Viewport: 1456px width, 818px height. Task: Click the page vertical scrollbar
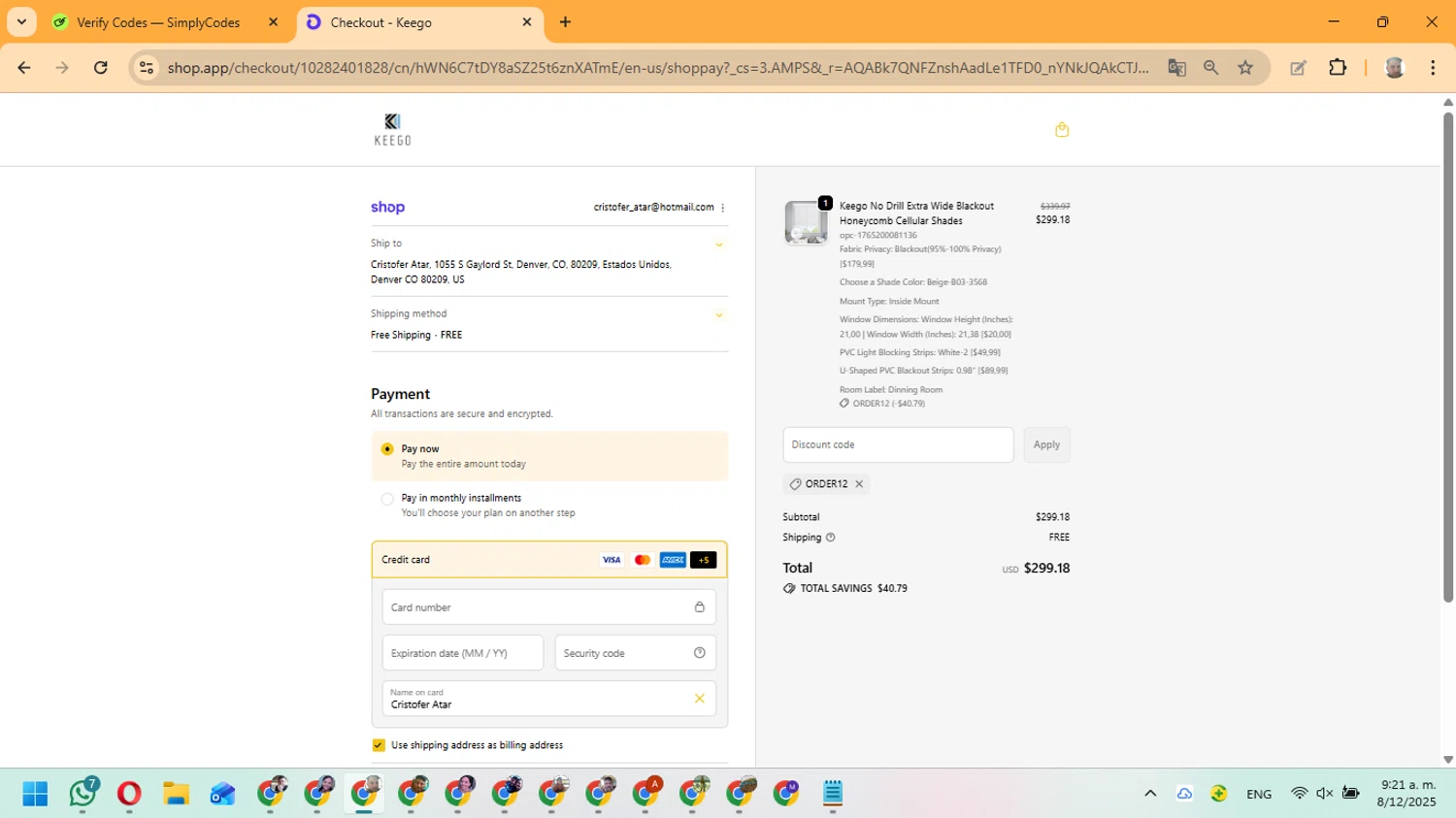pos(1448,359)
